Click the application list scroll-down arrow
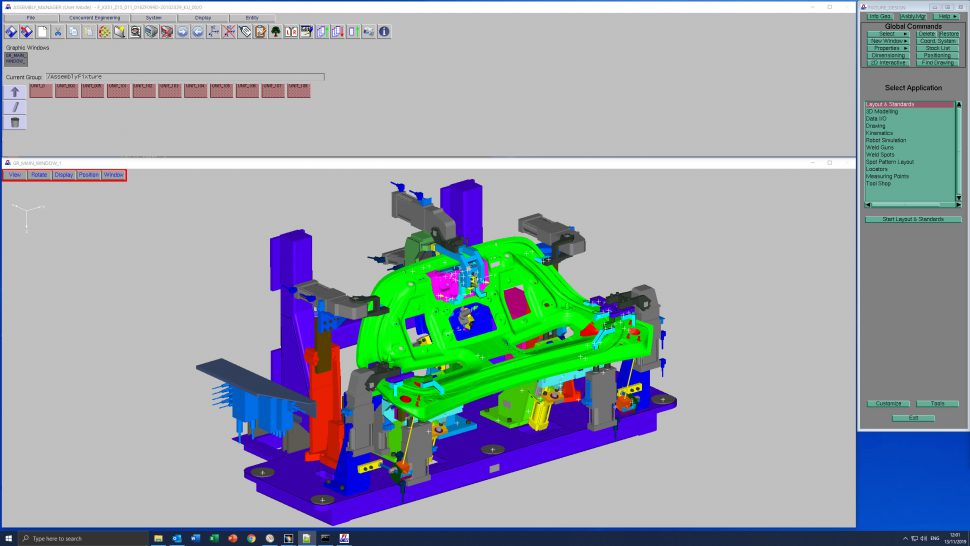Screen dimensions: 970x546 958,198
